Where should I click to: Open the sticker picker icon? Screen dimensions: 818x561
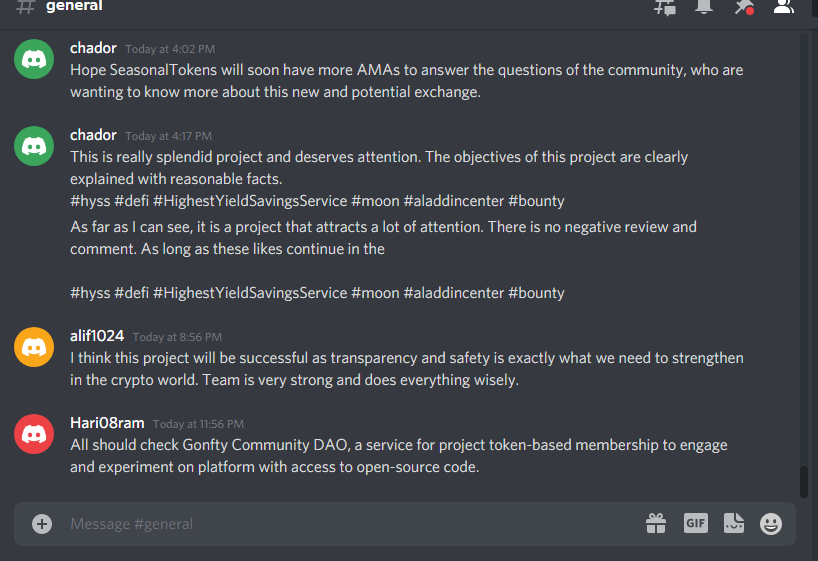click(733, 523)
